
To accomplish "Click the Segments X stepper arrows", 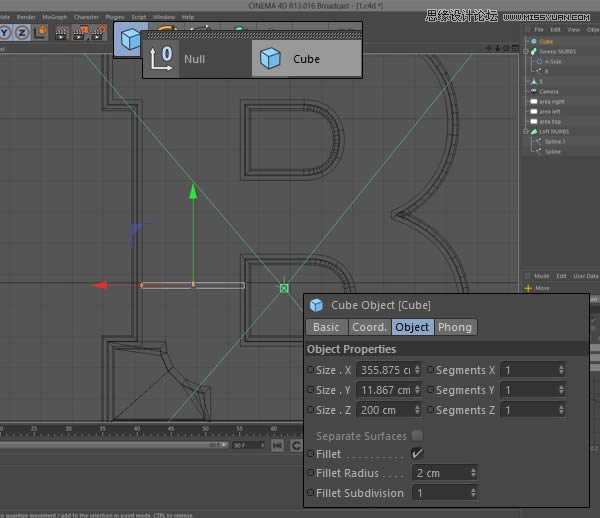I will tap(560, 370).
